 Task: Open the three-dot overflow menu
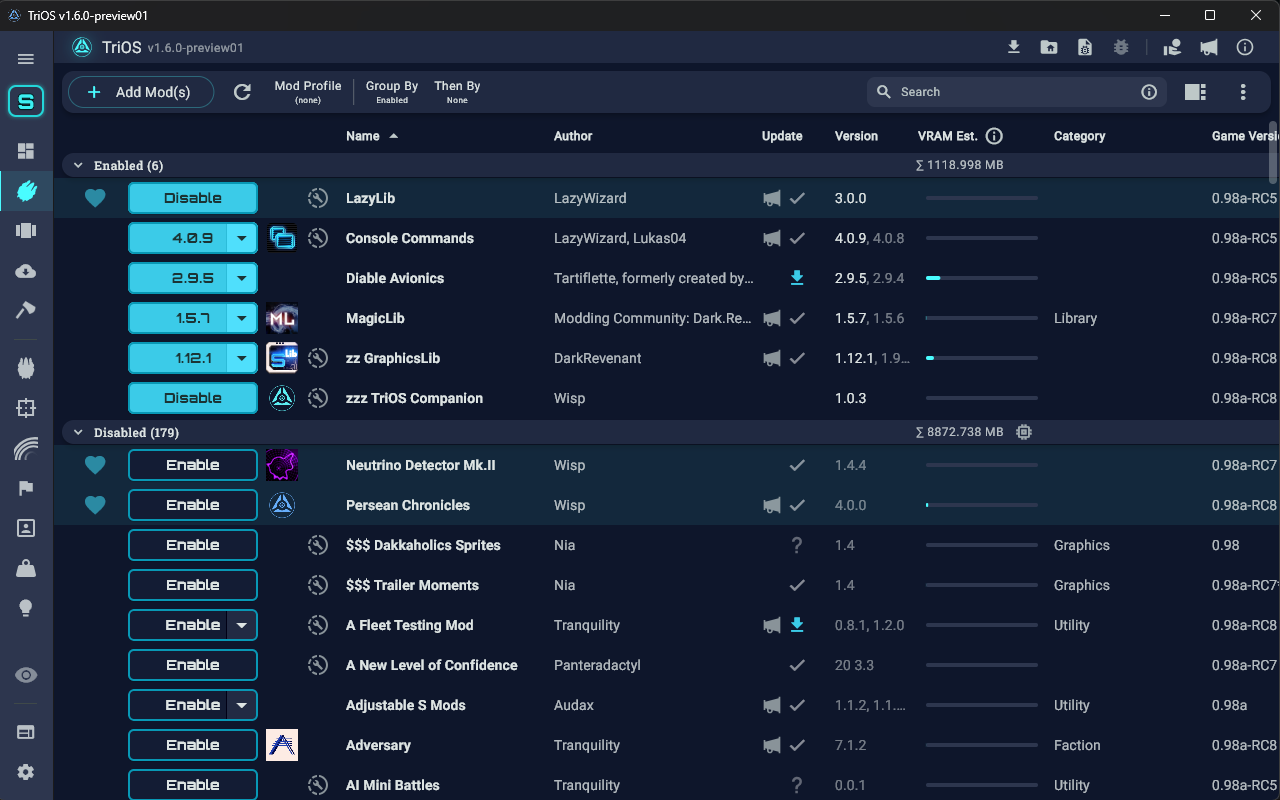click(x=1243, y=92)
